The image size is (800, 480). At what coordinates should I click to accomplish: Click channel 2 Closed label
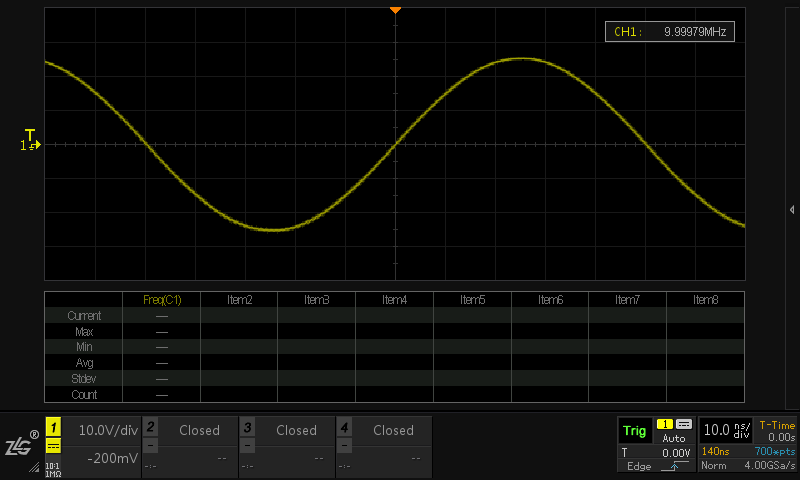pyautogui.click(x=199, y=431)
